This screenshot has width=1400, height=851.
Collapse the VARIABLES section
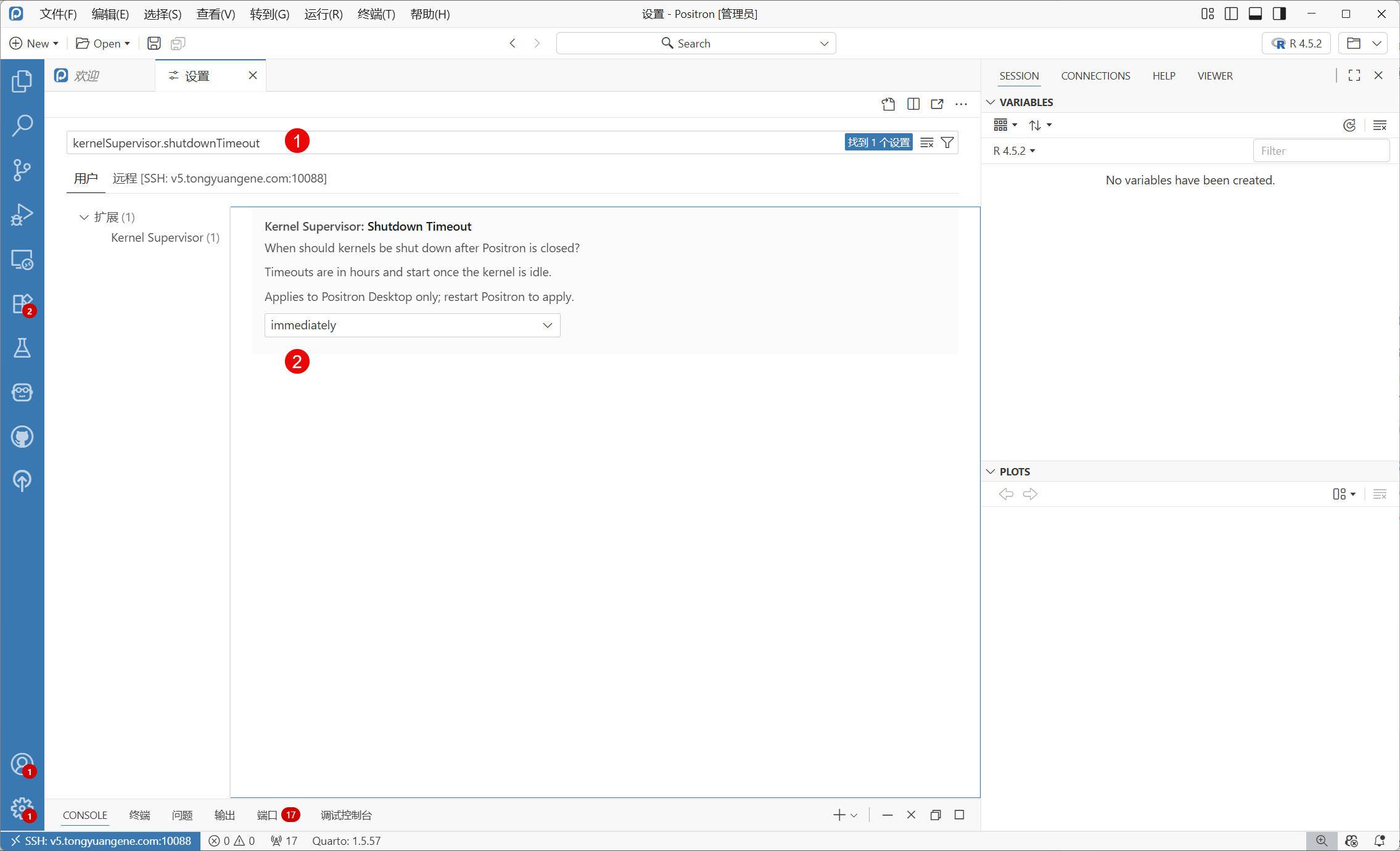tap(991, 102)
